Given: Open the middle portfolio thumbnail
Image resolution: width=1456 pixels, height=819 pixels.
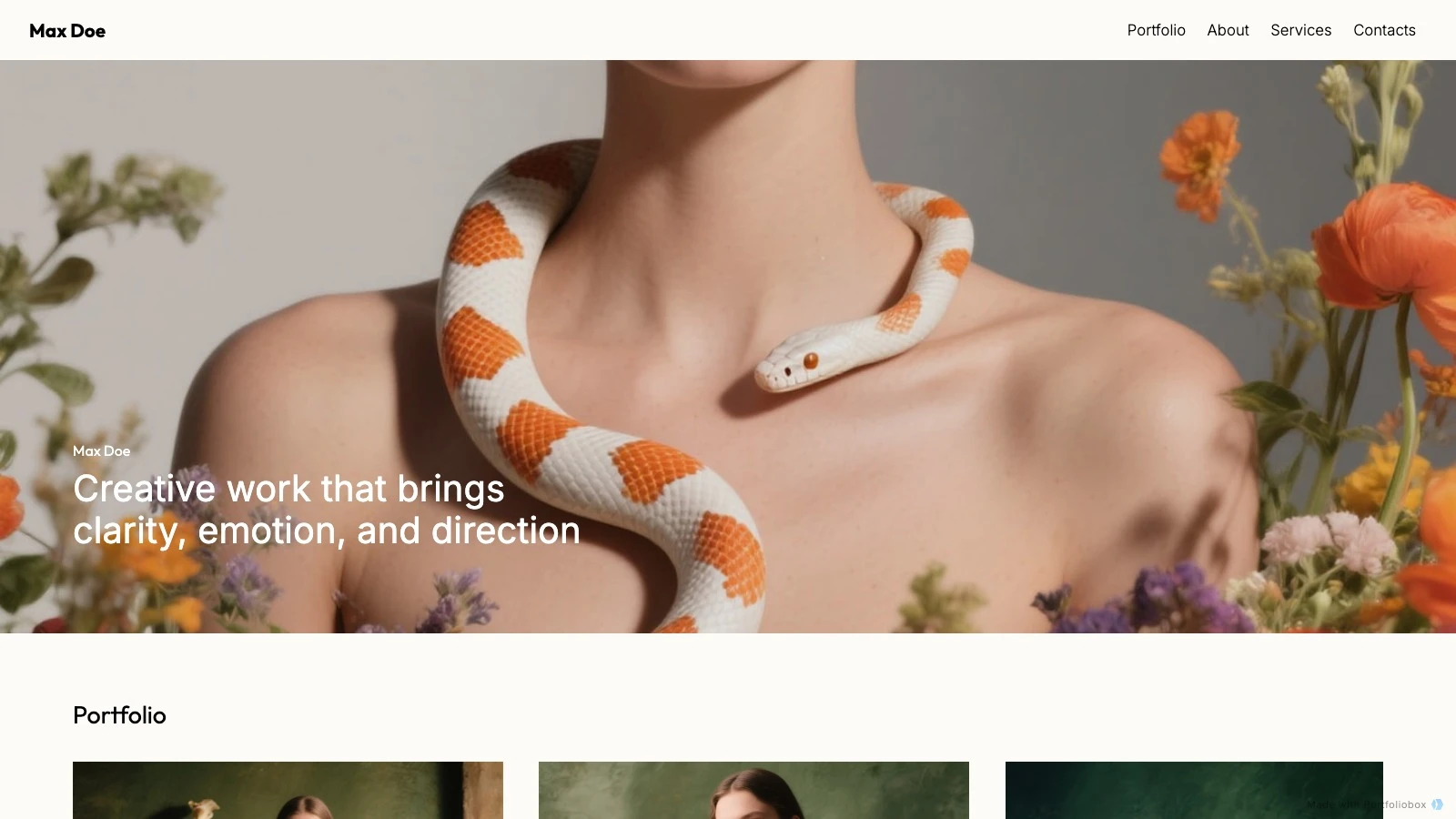Looking at the screenshot, I should click(753, 790).
